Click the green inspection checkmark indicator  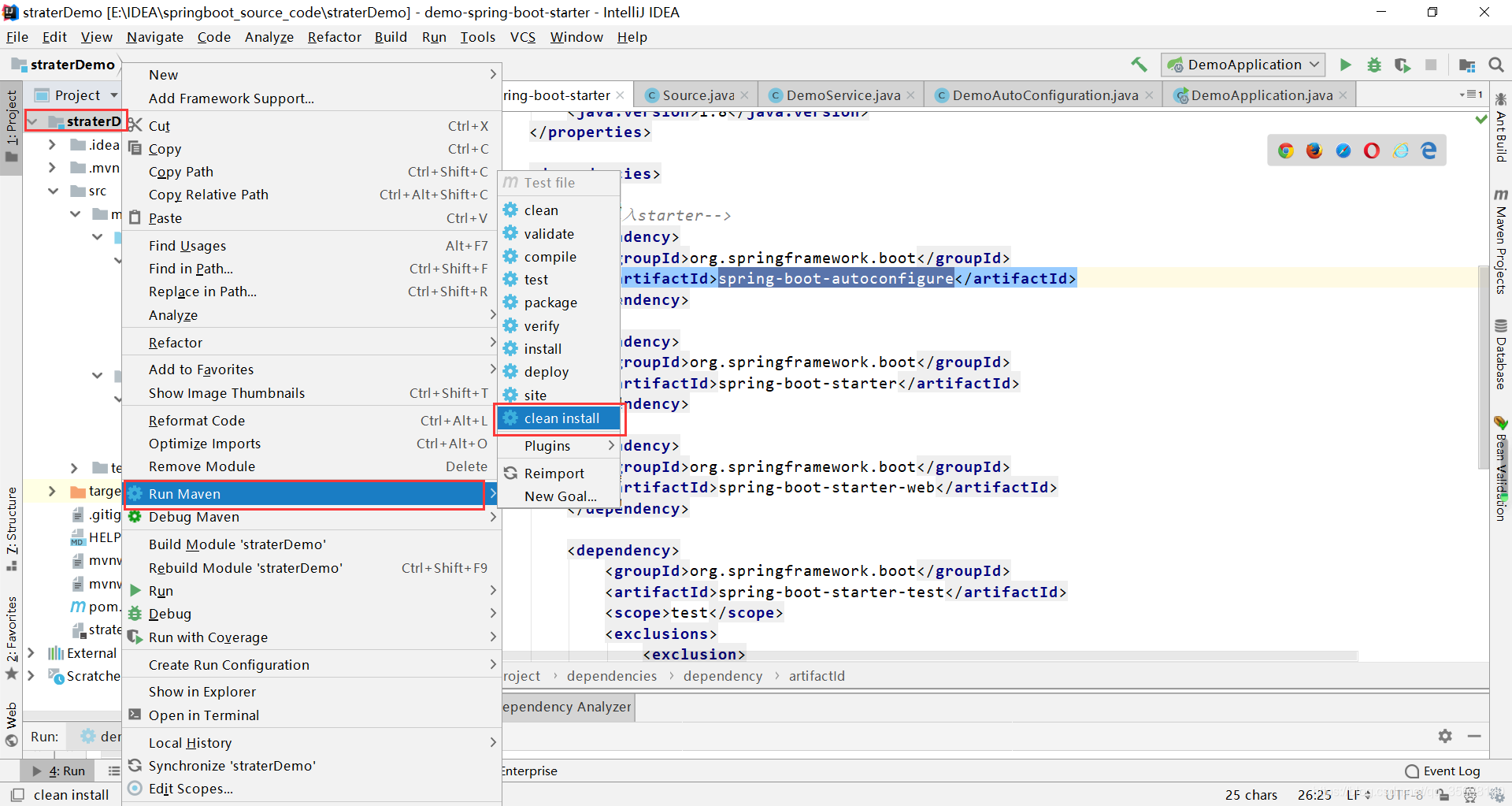1481,119
